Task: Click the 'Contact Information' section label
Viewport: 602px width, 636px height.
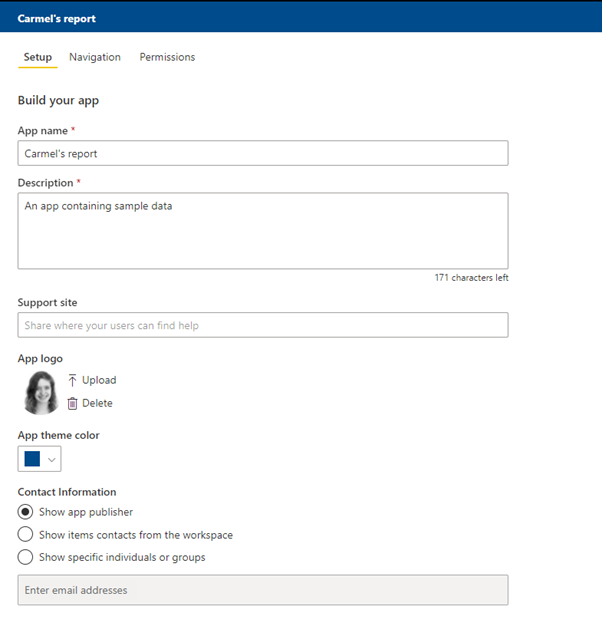Action: [67, 492]
